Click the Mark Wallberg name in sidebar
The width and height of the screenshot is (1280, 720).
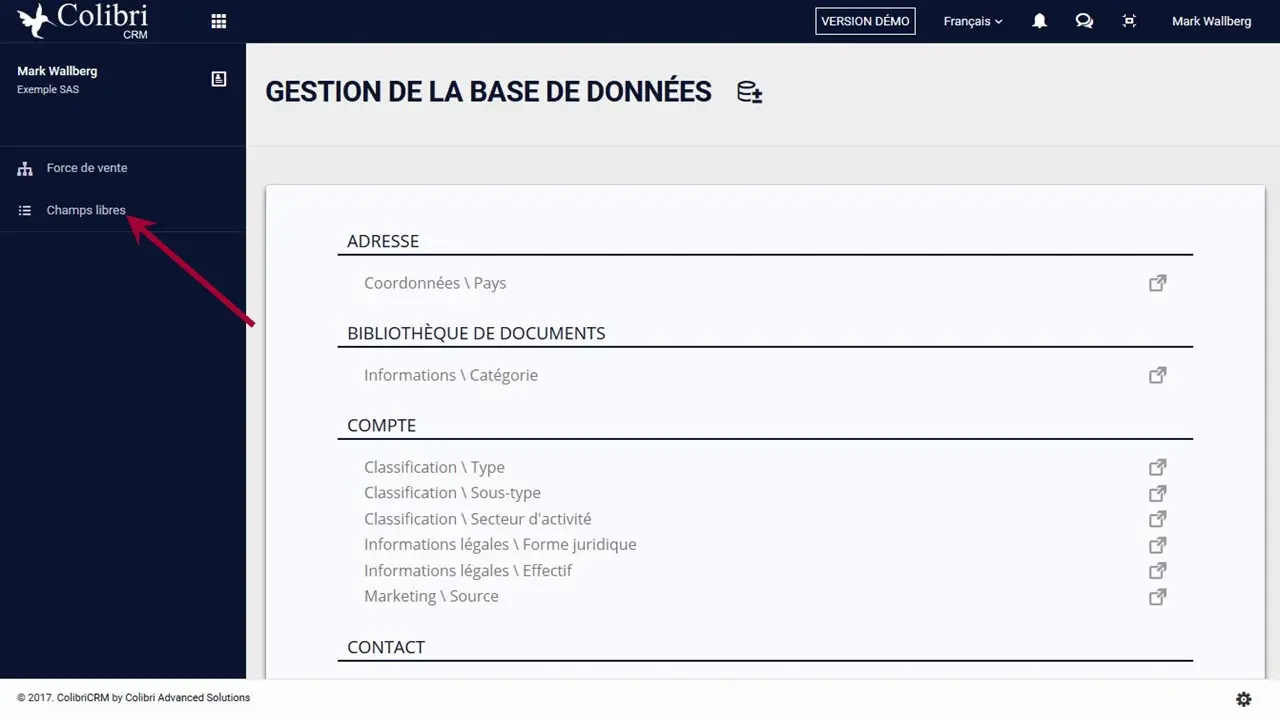click(57, 71)
